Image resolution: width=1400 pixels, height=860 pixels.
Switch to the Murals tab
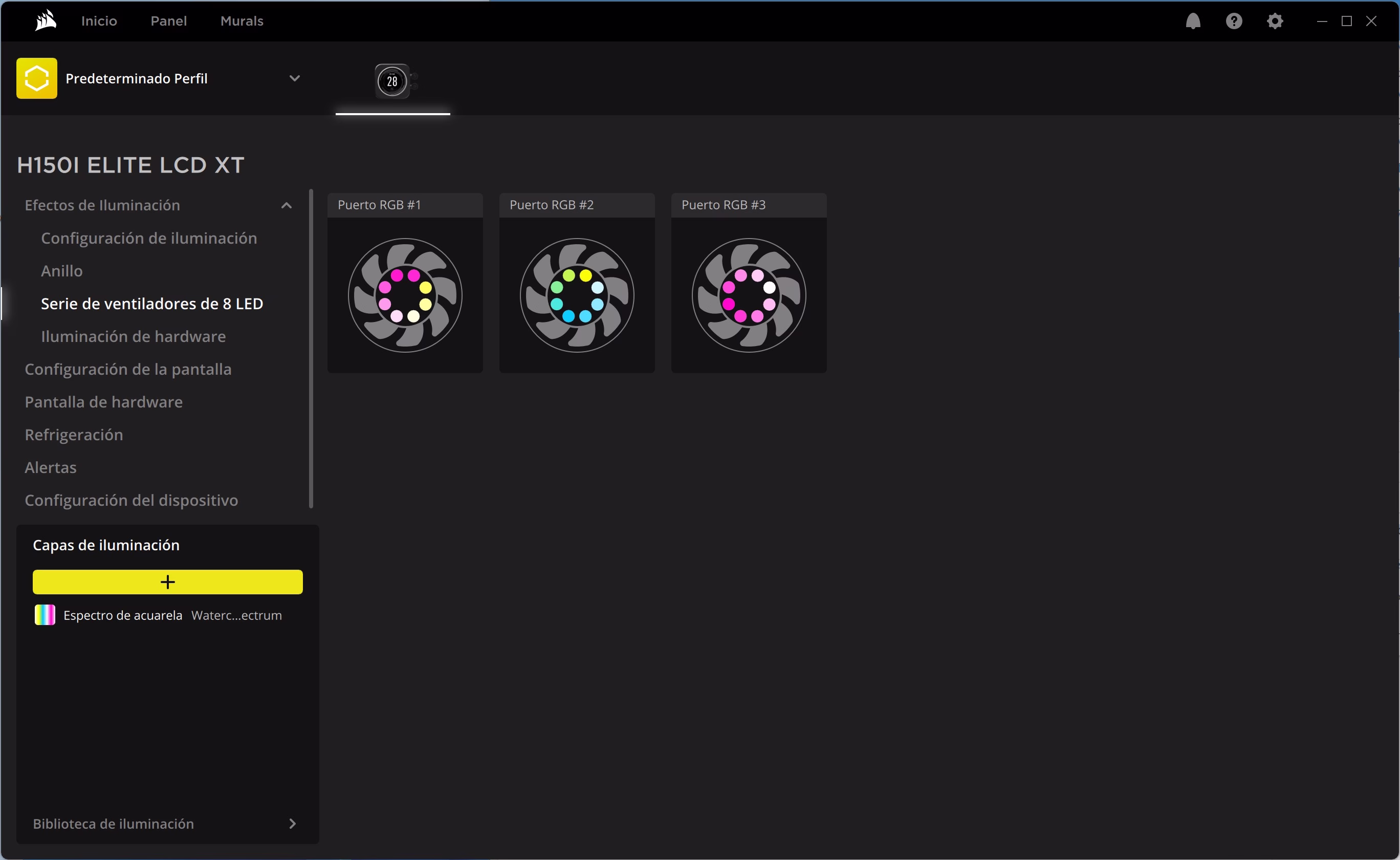pos(242,21)
